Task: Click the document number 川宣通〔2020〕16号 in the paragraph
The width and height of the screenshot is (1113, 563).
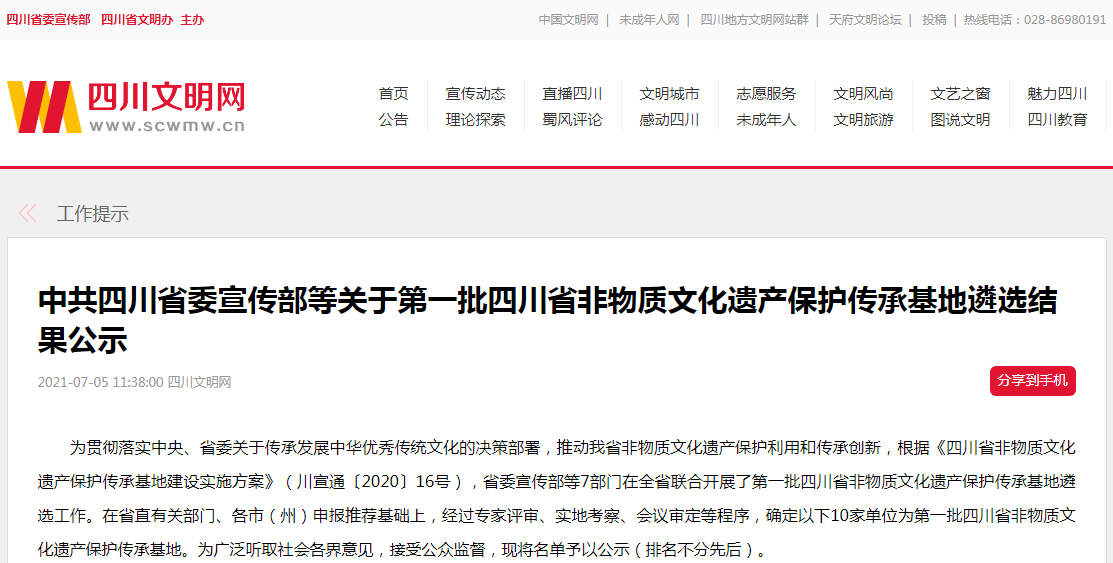Action: (x=373, y=481)
